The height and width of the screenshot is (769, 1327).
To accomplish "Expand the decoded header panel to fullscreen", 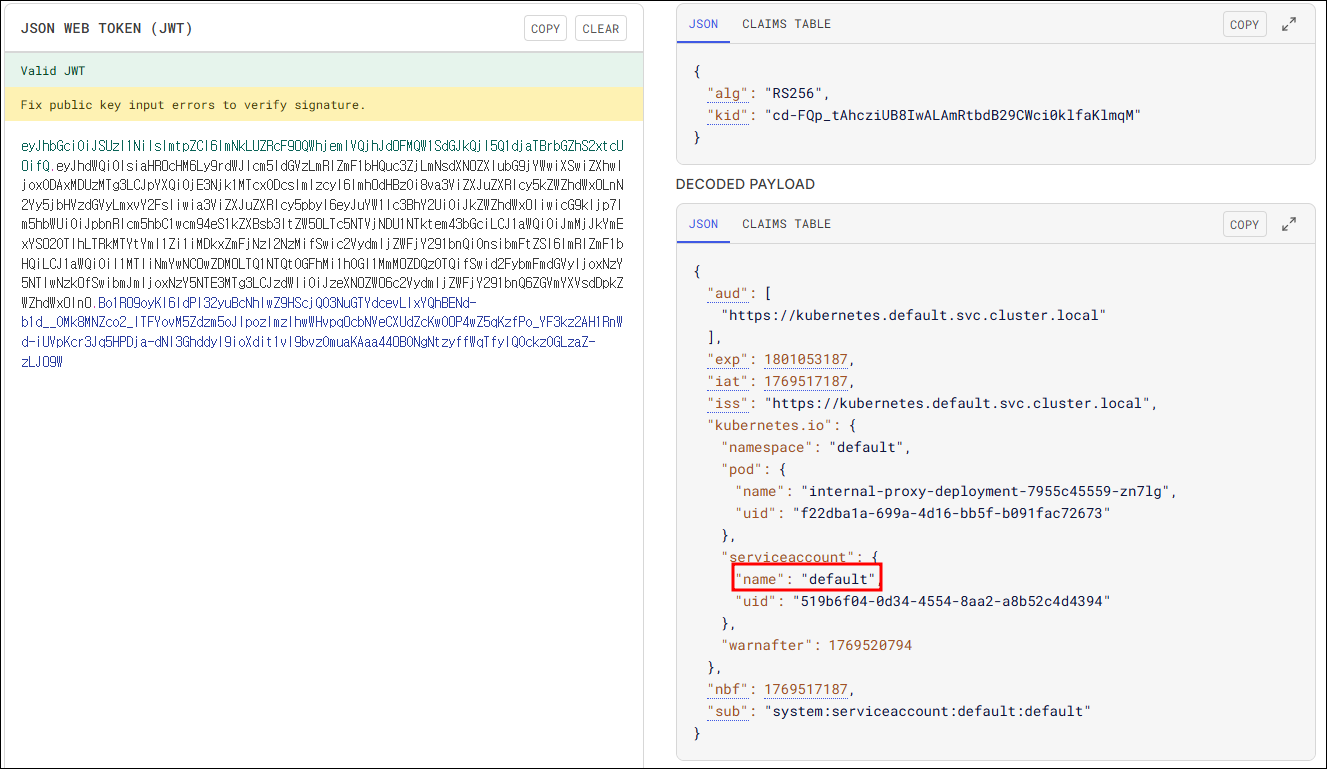I will pos(1289,24).
